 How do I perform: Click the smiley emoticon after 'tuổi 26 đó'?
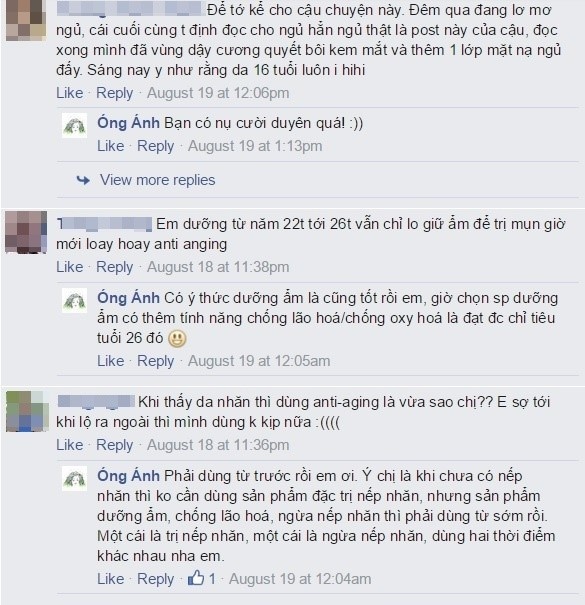point(178,339)
